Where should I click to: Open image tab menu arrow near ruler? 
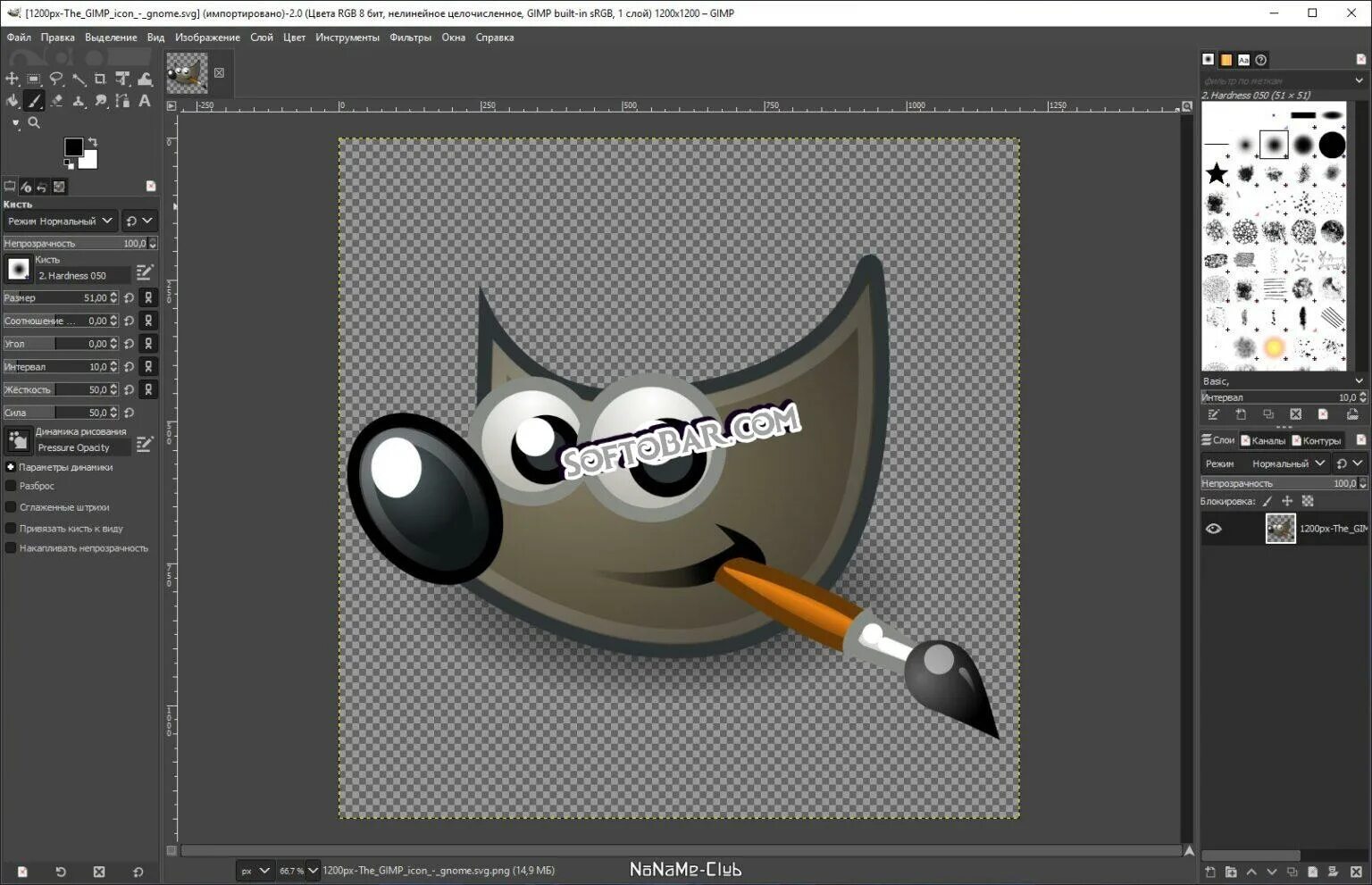[171, 105]
